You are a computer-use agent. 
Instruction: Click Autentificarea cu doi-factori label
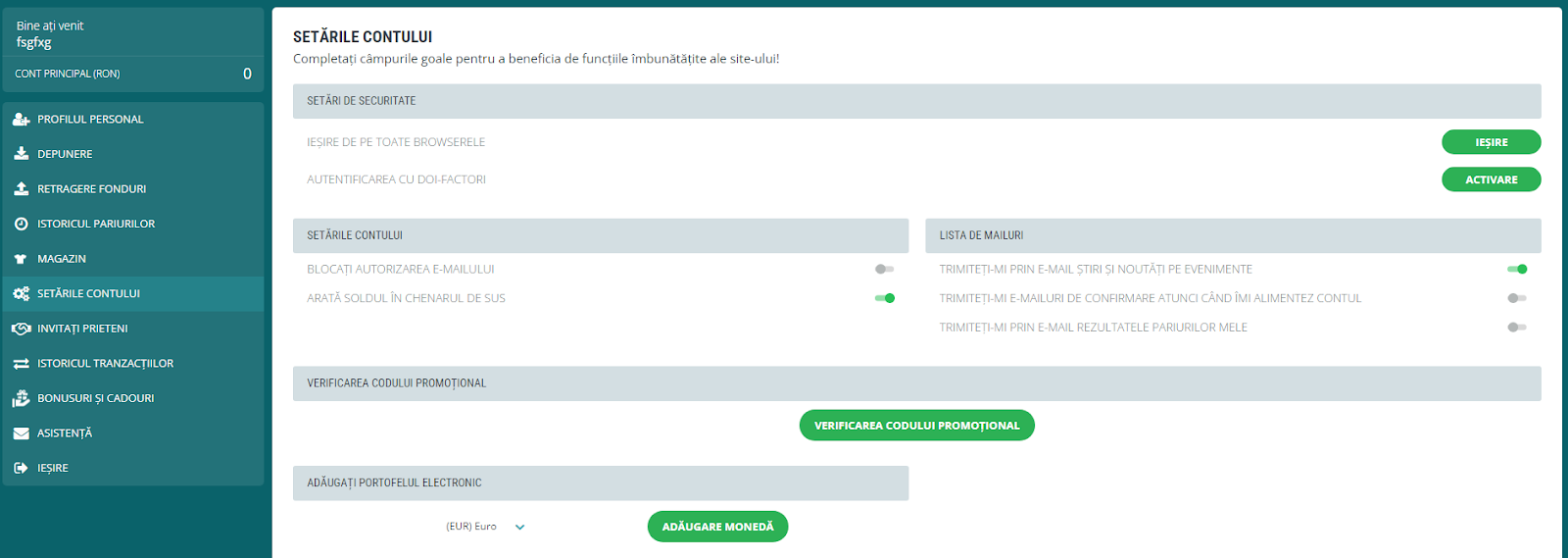click(x=396, y=179)
